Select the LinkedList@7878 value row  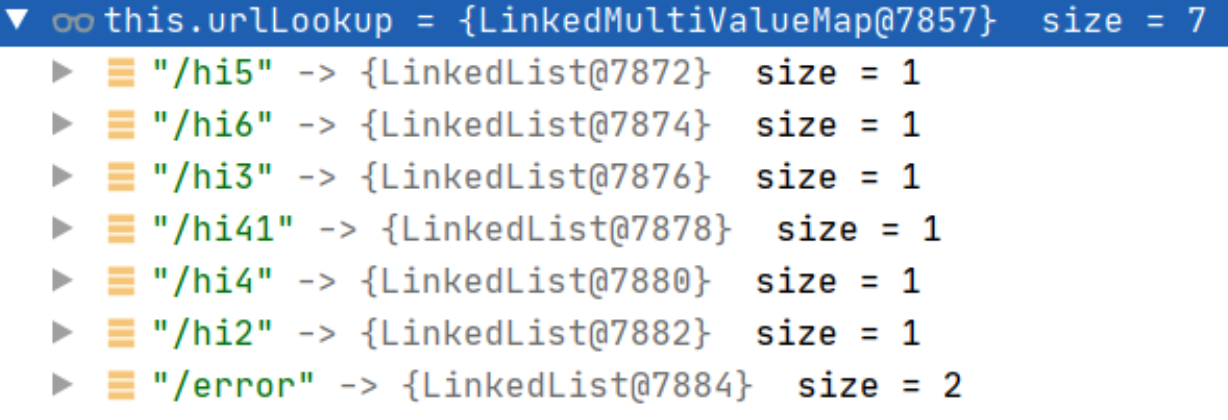pyautogui.click(x=614, y=228)
